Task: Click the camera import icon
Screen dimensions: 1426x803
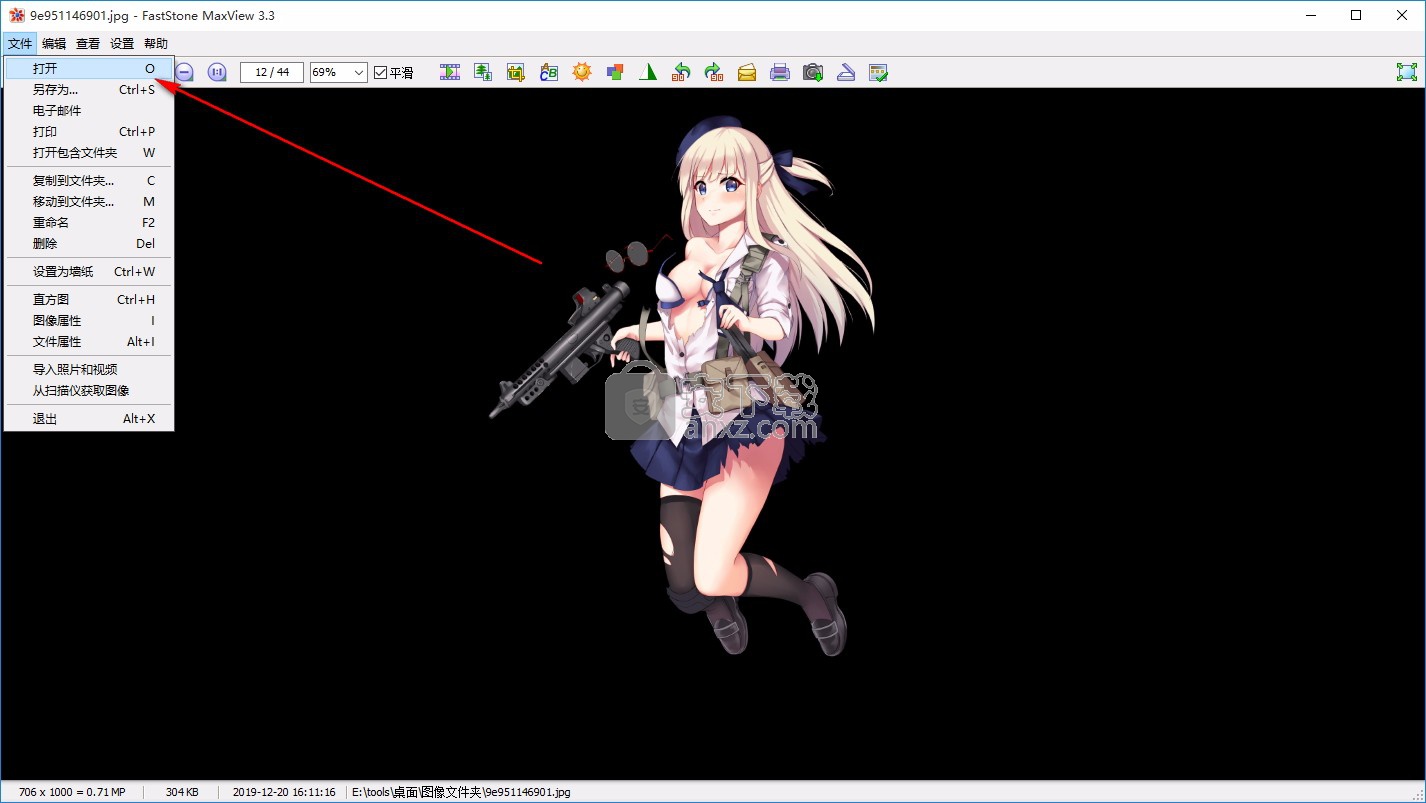Action: coord(813,72)
